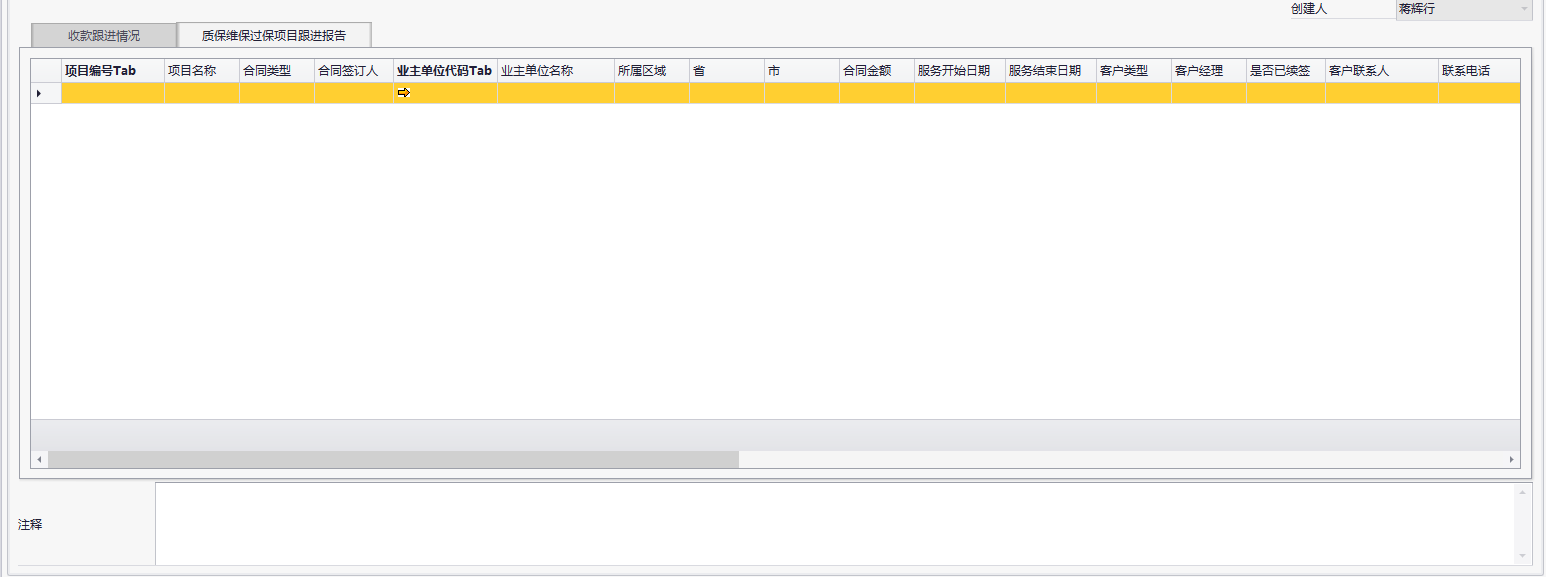The height and width of the screenshot is (577, 1546).
Task: Click the horizontal scrollbar right arrow
Action: pos(1511,459)
